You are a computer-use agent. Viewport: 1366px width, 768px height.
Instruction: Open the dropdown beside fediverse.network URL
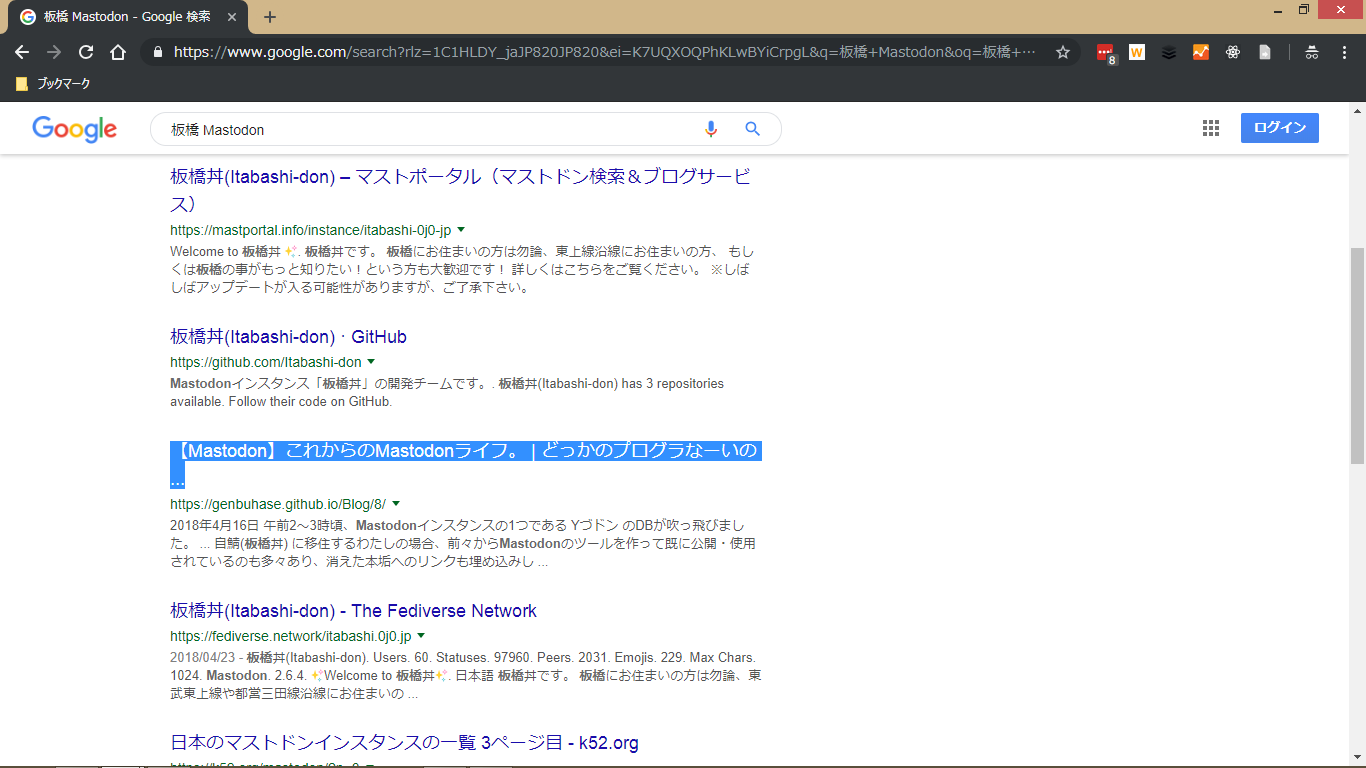tap(421, 636)
